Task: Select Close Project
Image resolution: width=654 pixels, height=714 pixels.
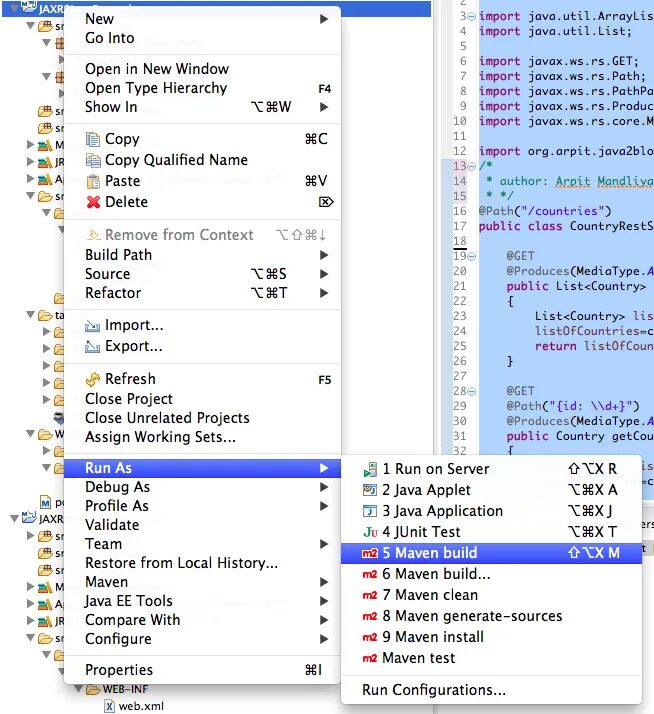Action: [202, 399]
